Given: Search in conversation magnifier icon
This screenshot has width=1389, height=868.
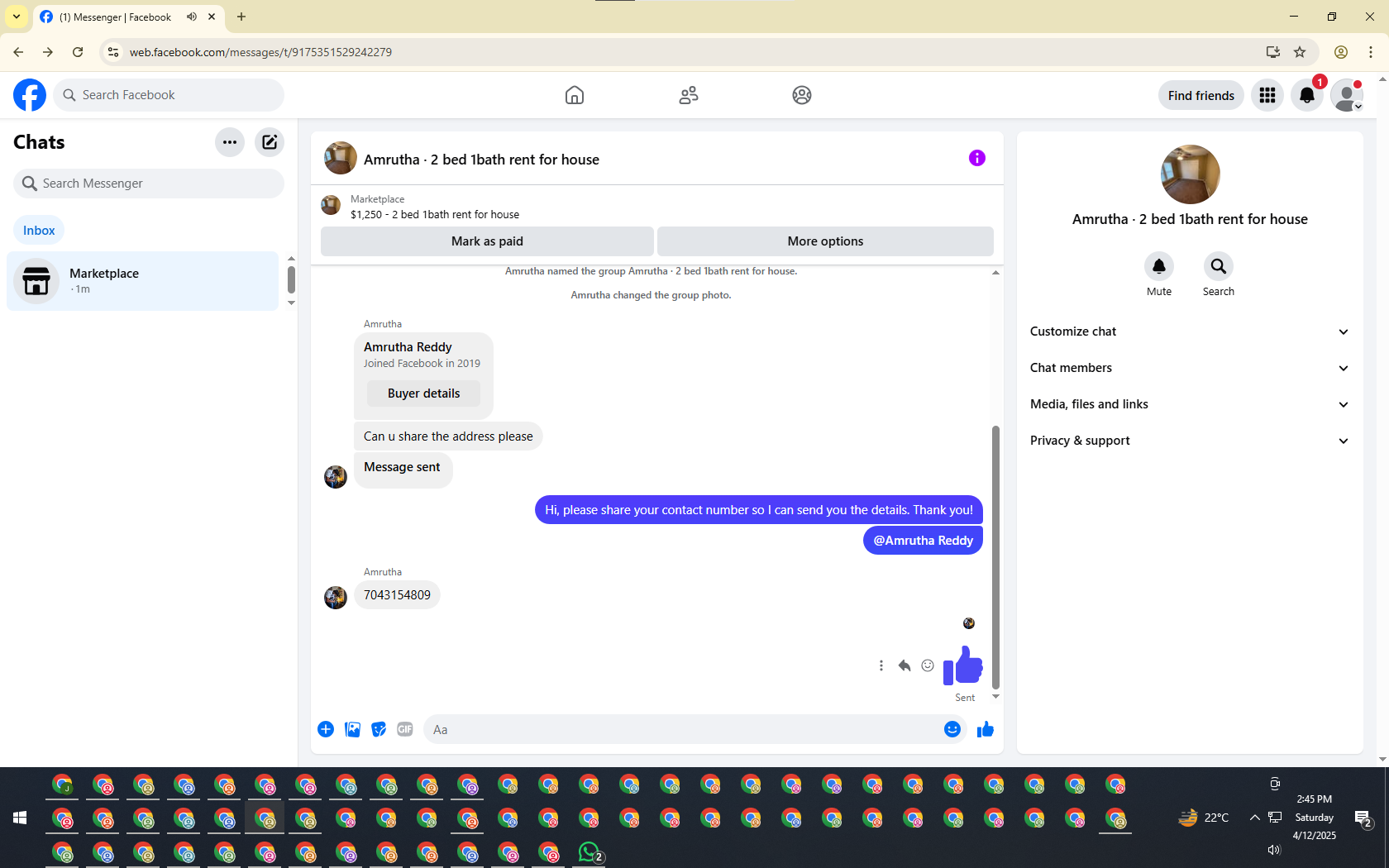Looking at the screenshot, I should tap(1219, 266).
